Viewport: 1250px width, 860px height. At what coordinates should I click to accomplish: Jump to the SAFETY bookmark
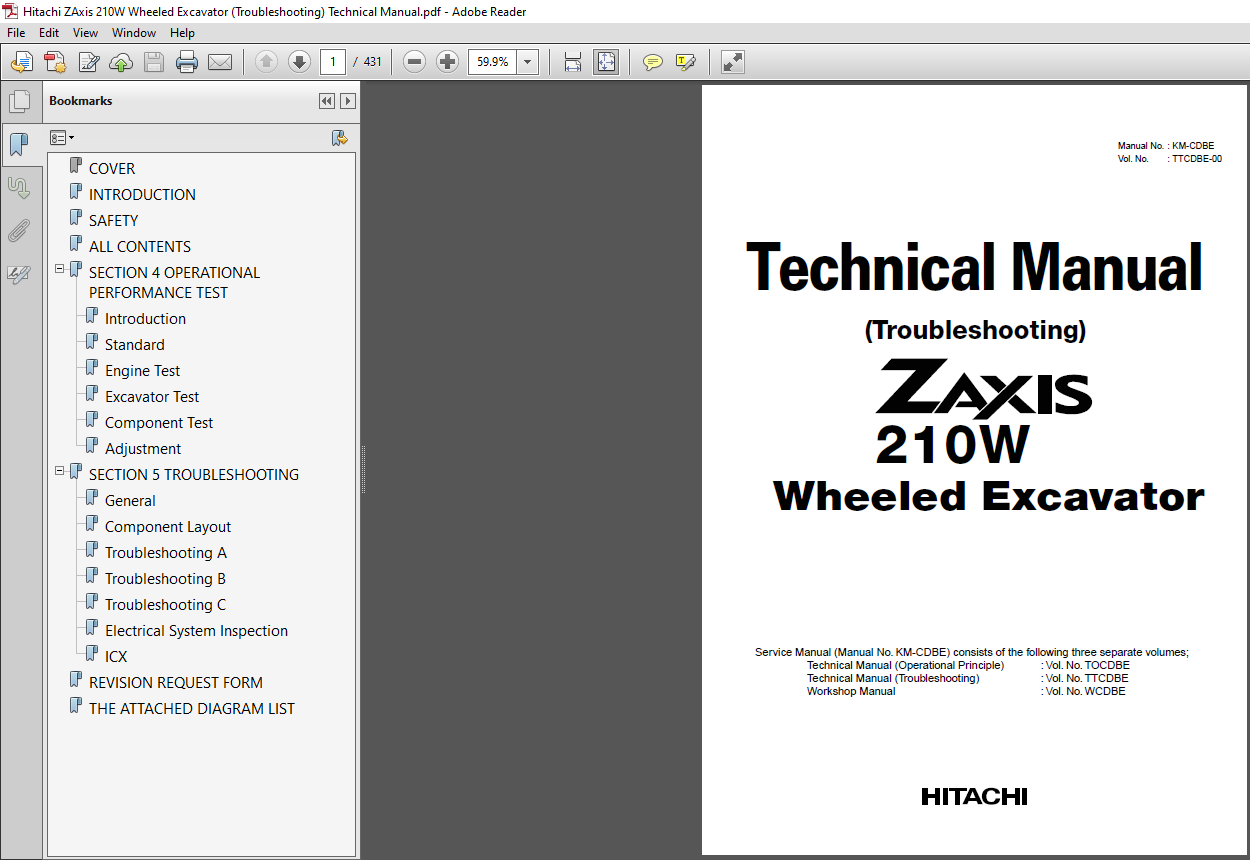point(114,221)
